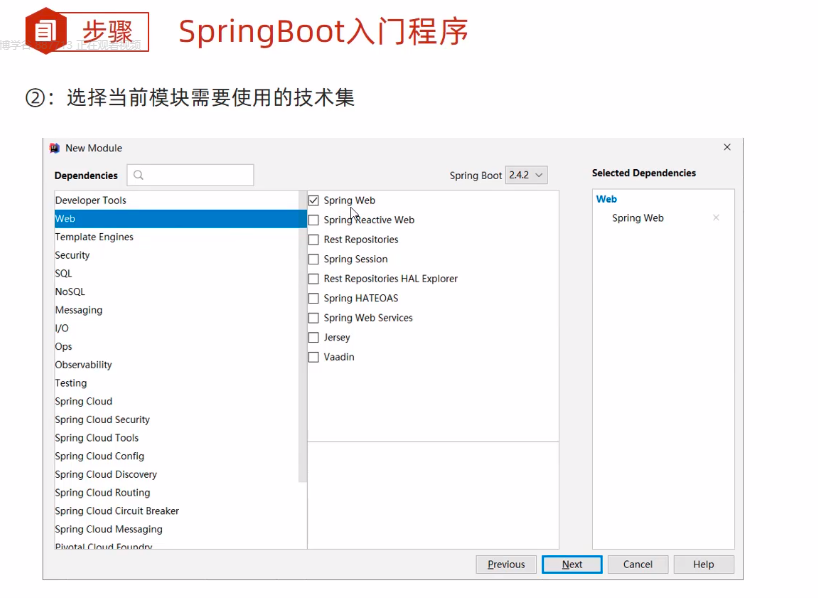Viewport: 818px width, 598px height.
Task: Choose Template Engines category
Action: point(177,237)
